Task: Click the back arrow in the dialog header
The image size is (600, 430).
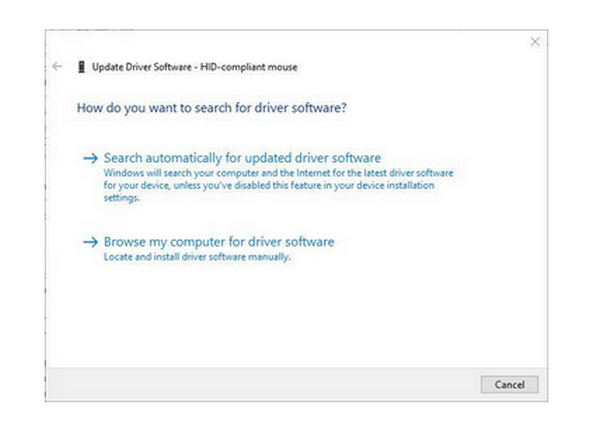Action: [x=57, y=67]
